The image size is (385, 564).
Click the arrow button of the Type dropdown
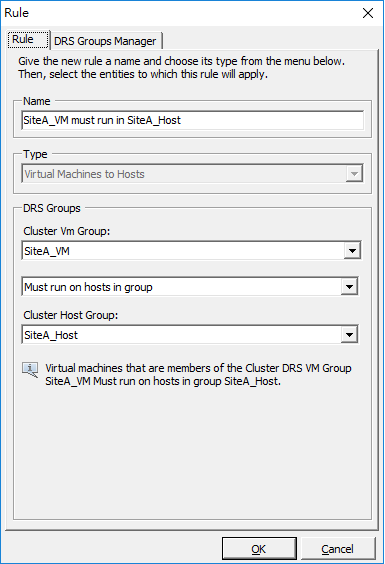[354, 174]
